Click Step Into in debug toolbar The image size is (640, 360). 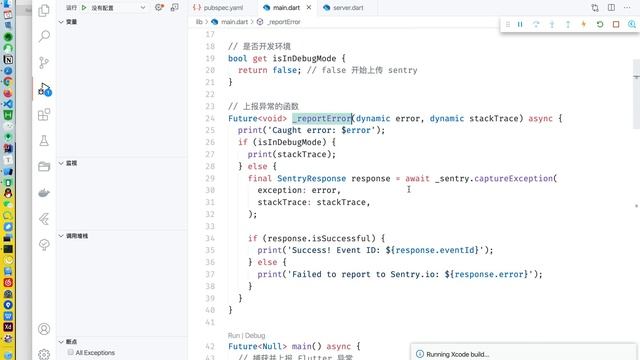[x=552, y=24]
